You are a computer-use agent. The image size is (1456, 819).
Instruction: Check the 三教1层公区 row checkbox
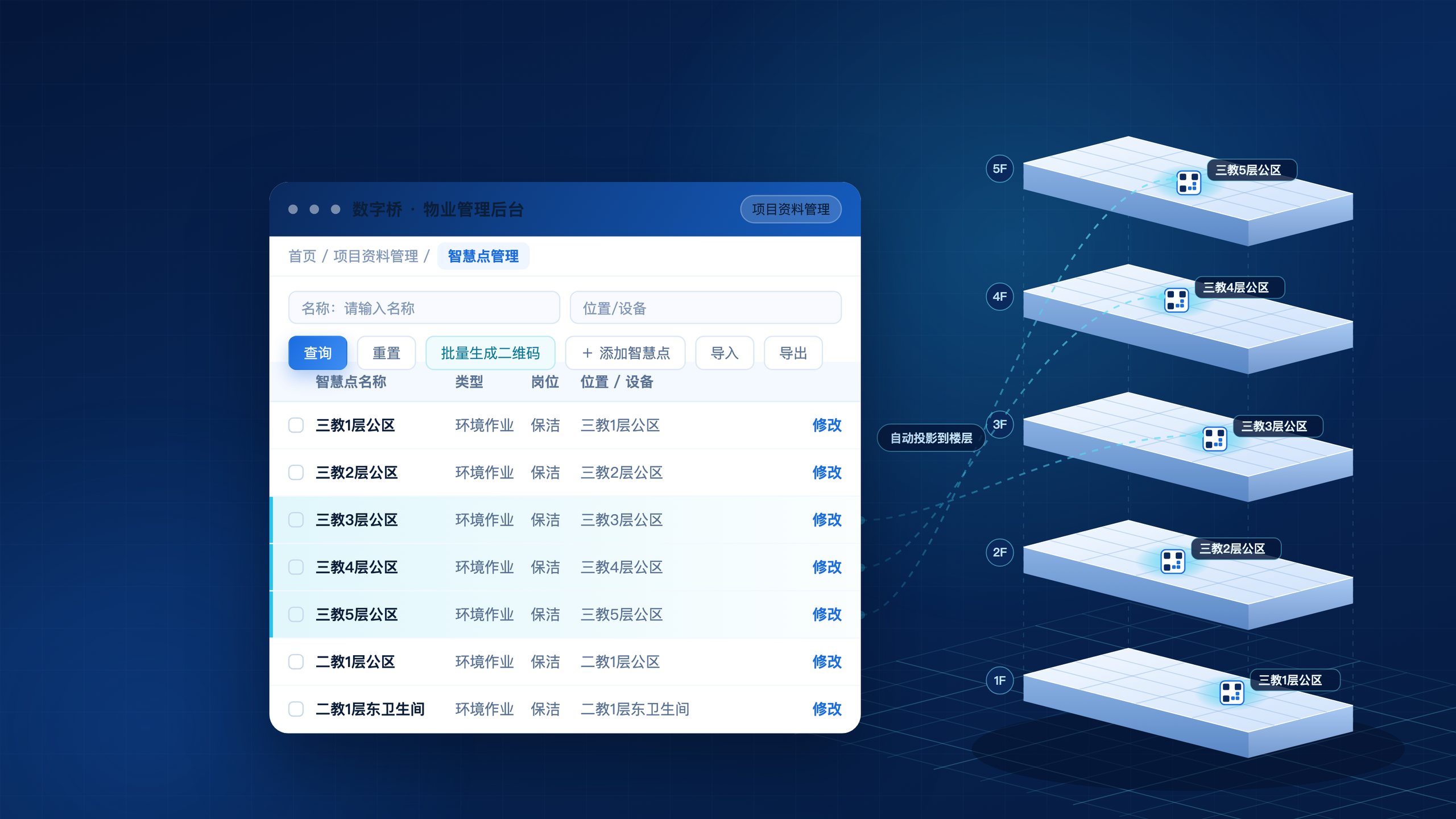pos(296,425)
